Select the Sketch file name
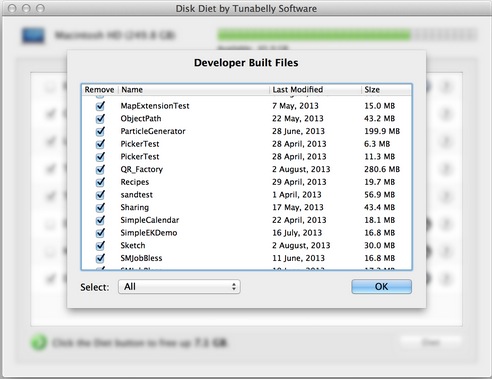 (x=133, y=245)
